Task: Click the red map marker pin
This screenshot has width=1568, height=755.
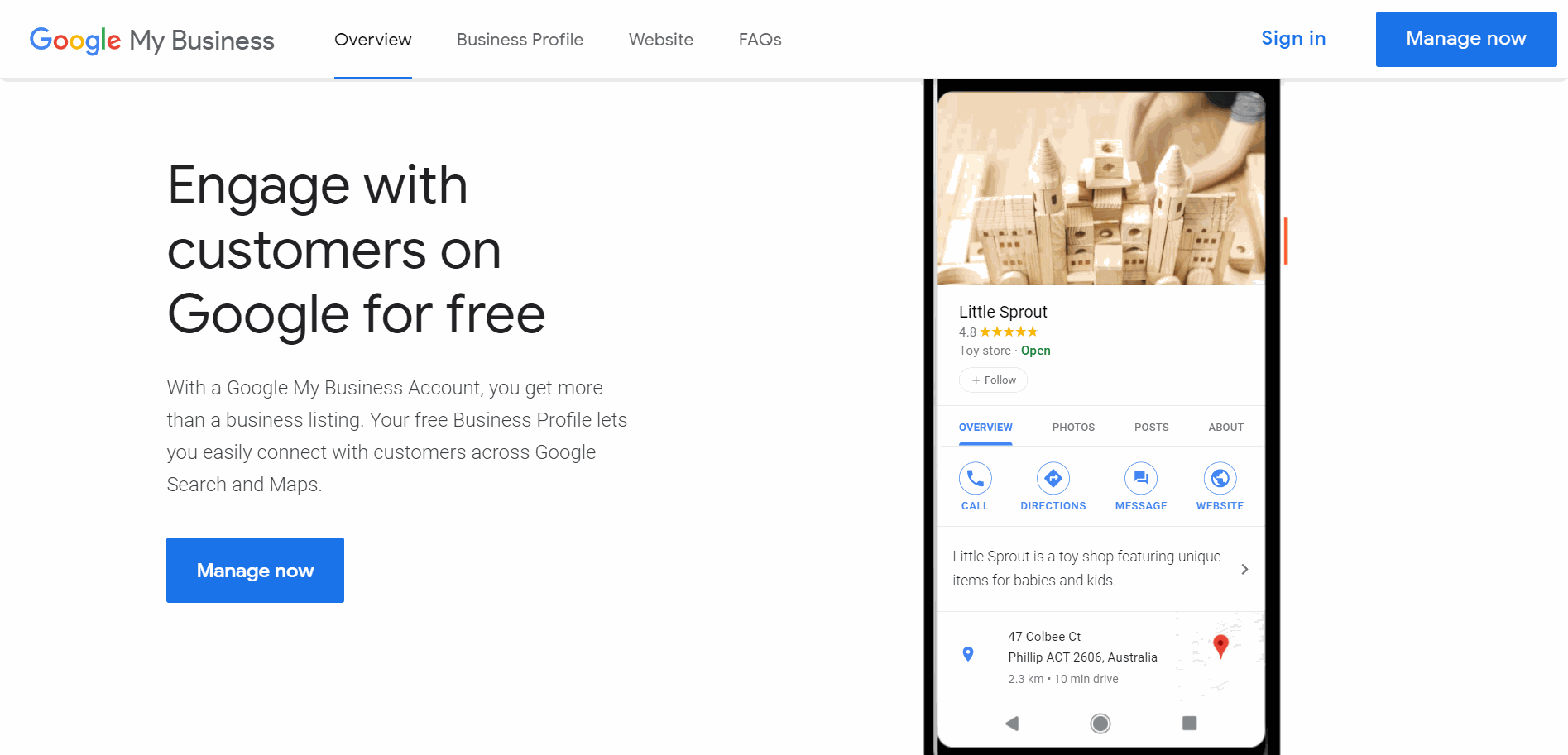Action: (x=1220, y=645)
